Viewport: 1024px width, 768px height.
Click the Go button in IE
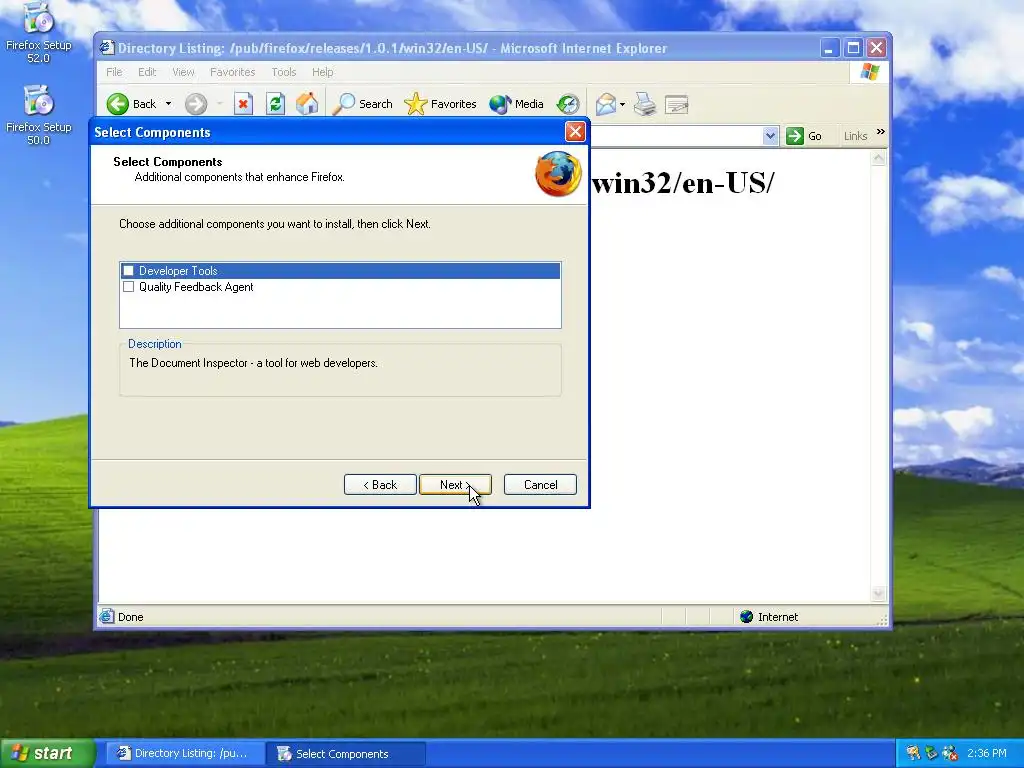[804, 136]
